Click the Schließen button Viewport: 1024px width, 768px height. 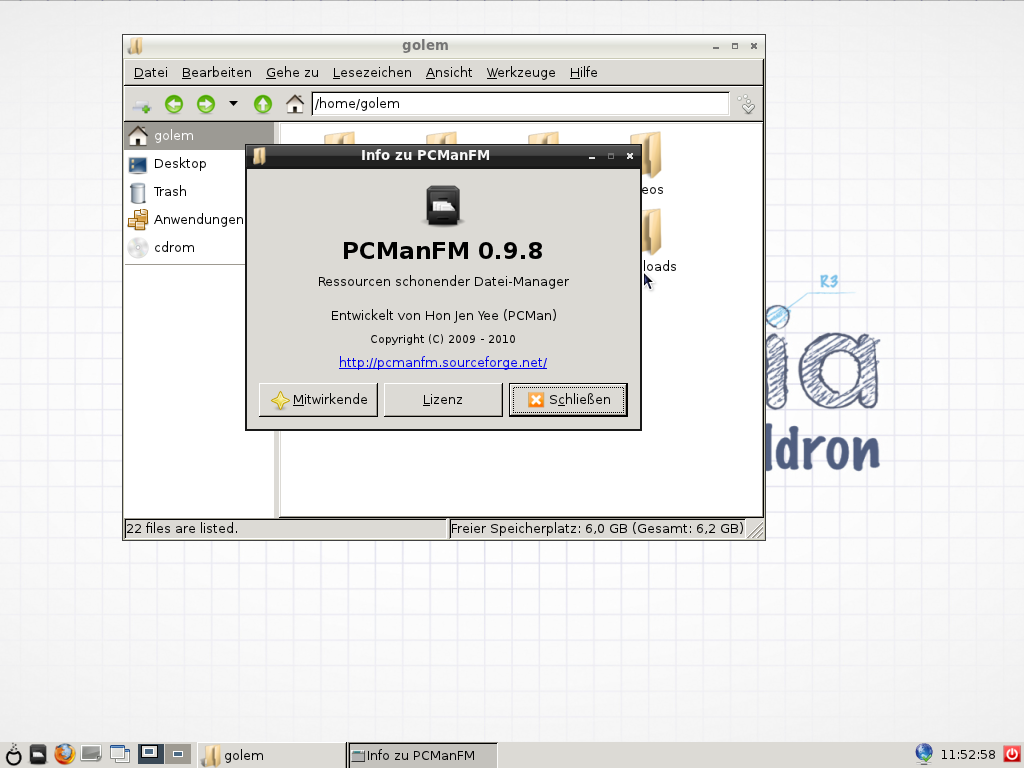pyautogui.click(x=568, y=400)
